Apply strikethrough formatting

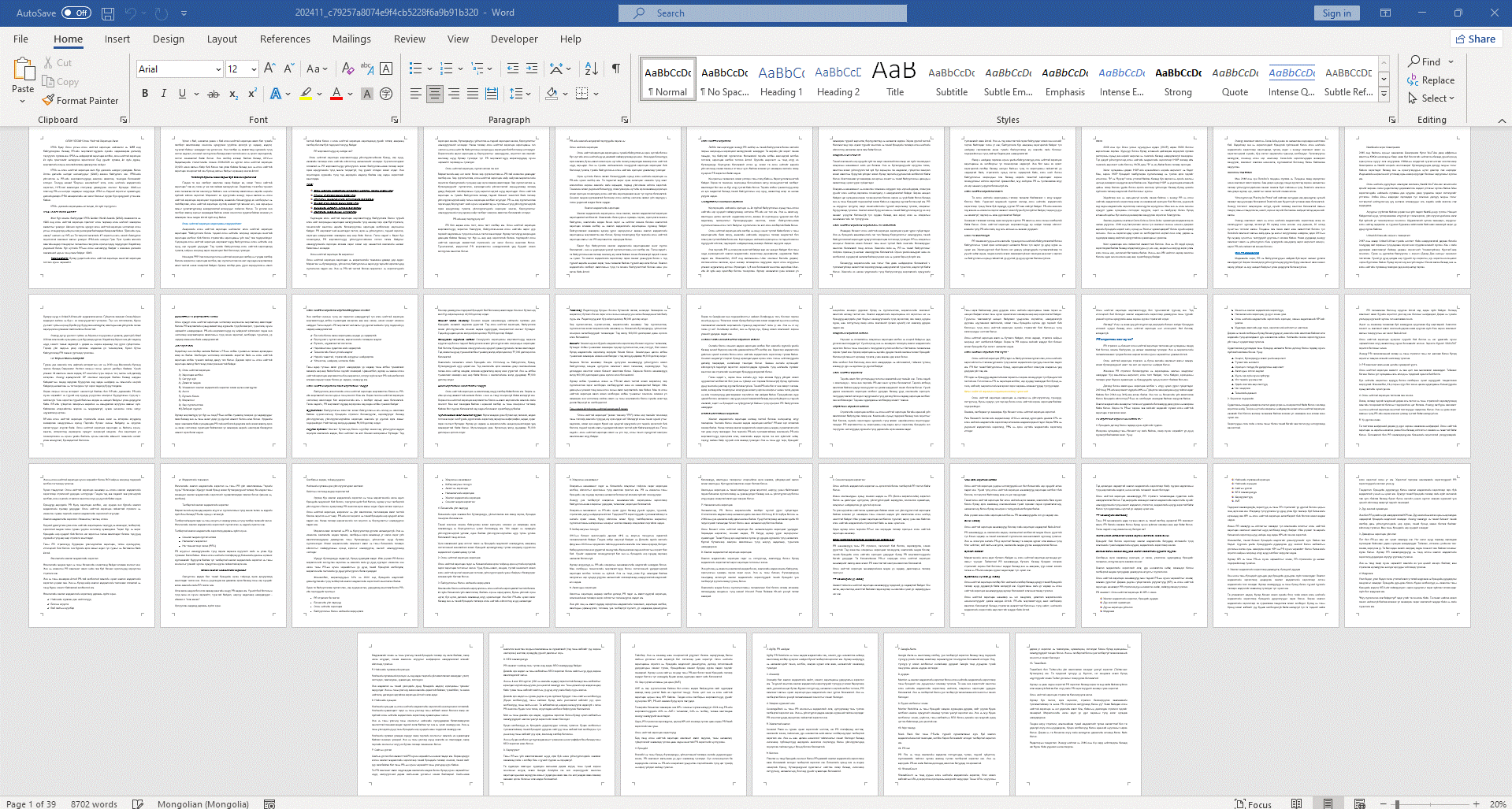(x=213, y=94)
